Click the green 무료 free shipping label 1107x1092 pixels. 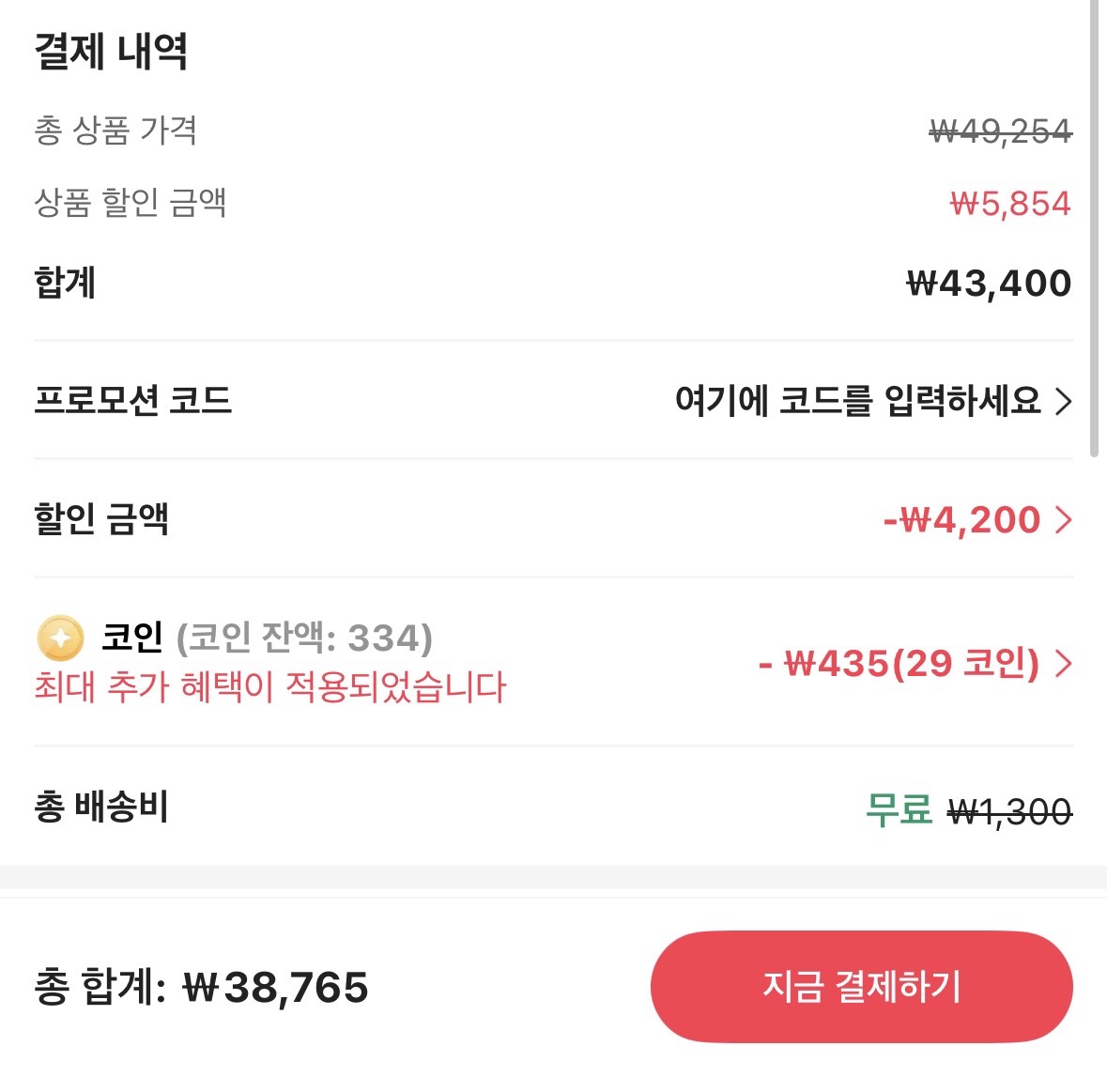point(899,809)
